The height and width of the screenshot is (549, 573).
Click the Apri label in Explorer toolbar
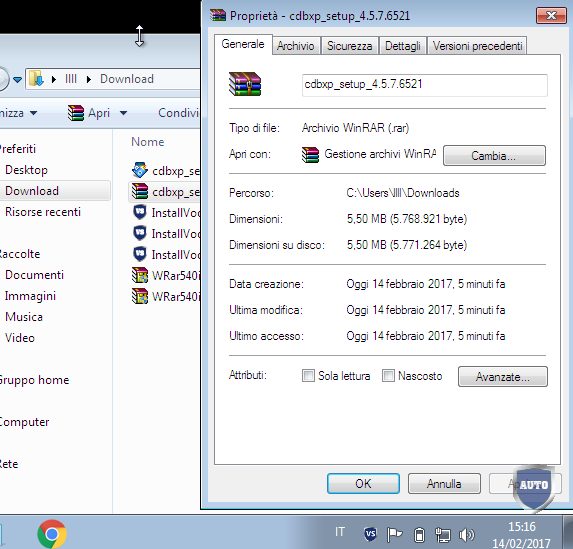point(99,113)
